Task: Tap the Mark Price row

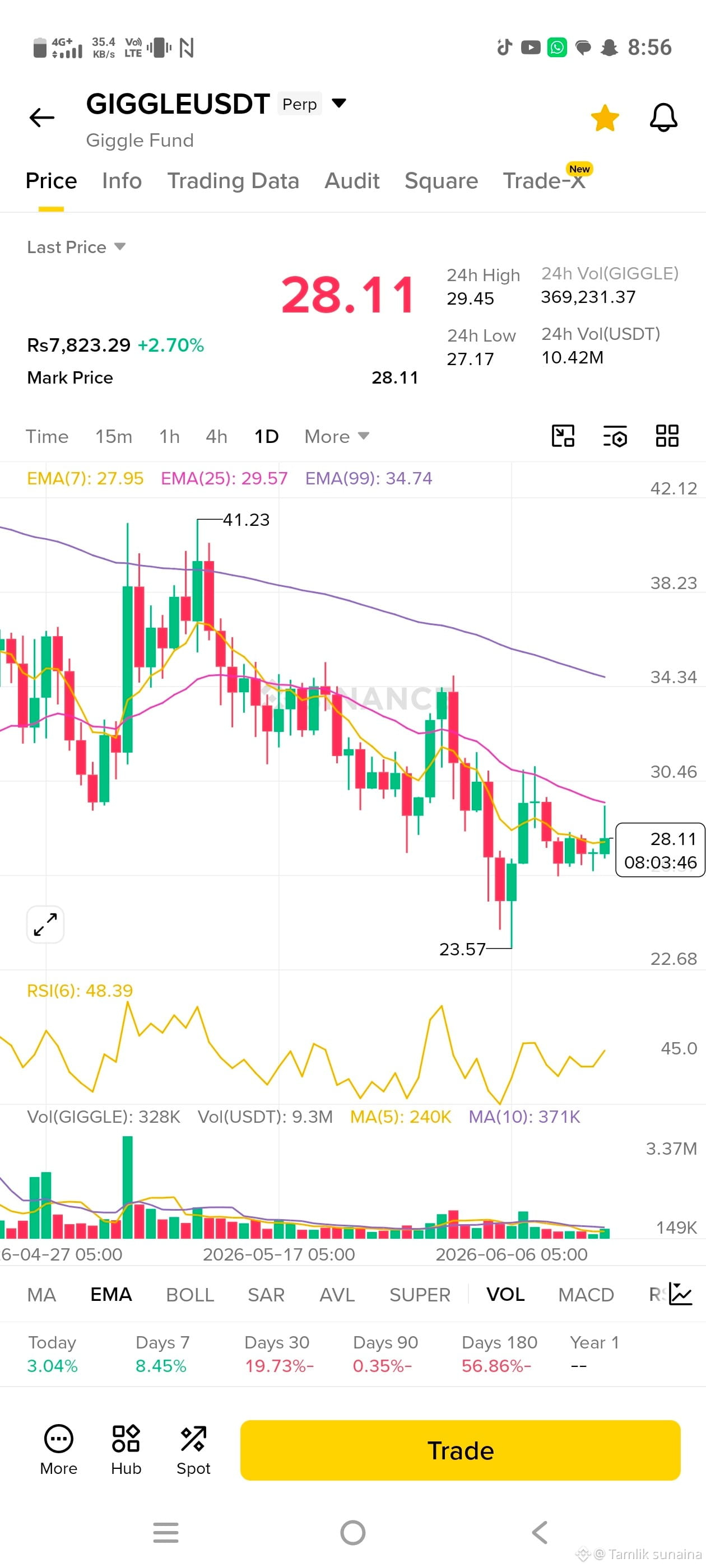Action: click(222, 377)
